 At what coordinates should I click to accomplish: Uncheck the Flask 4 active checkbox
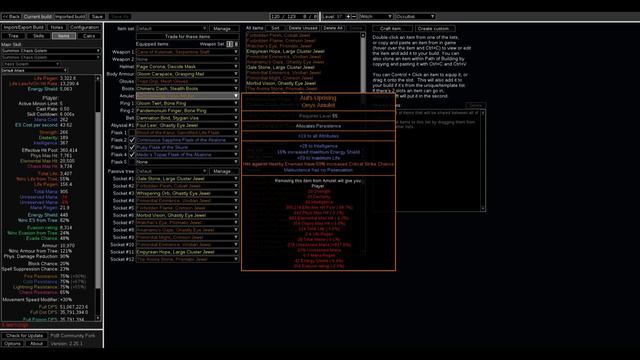click(132, 155)
